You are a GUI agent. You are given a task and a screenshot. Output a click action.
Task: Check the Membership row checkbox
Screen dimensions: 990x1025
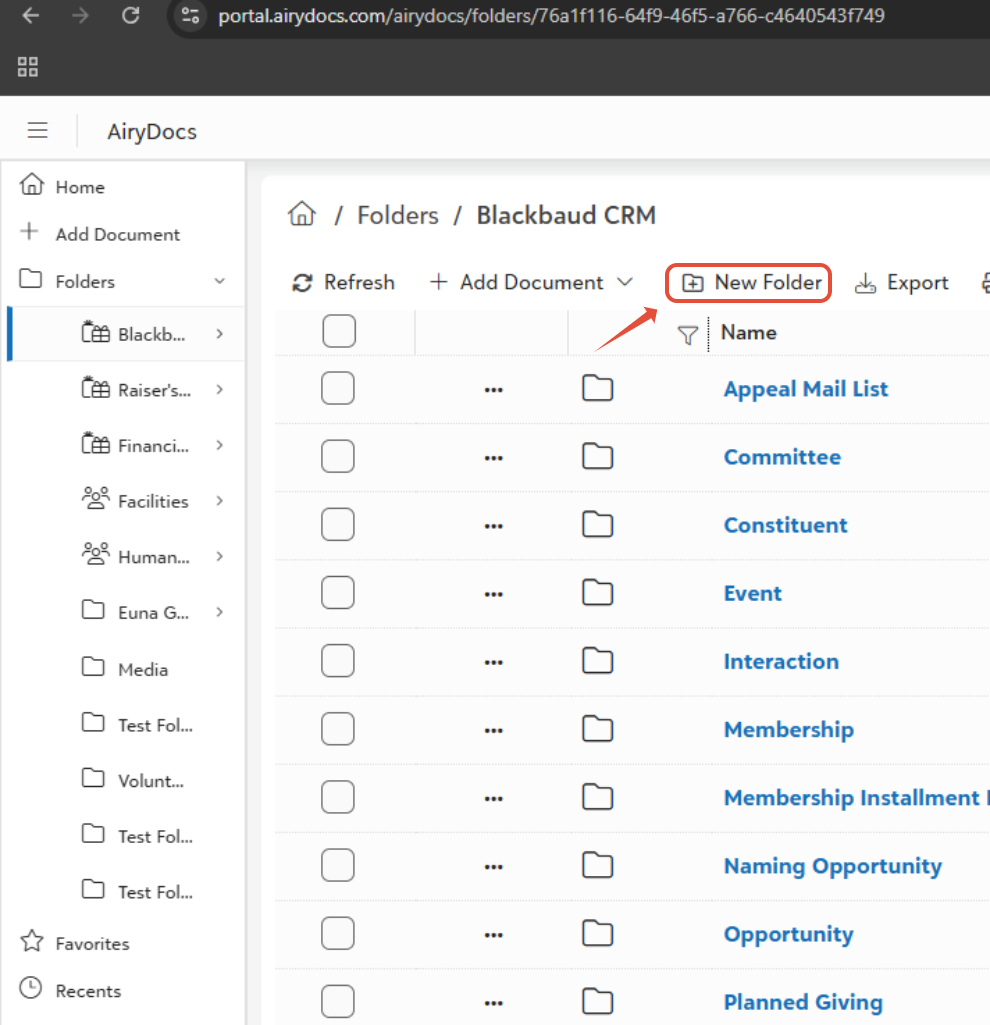pos(338,729)
